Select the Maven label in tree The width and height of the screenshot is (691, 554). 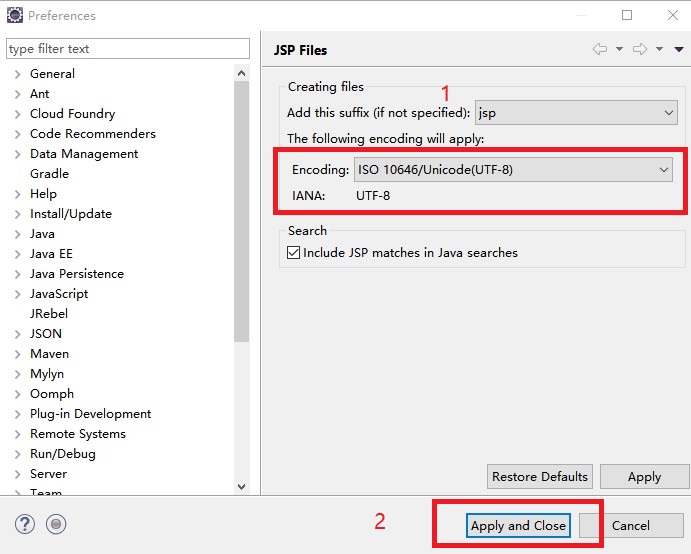point(49,354)
